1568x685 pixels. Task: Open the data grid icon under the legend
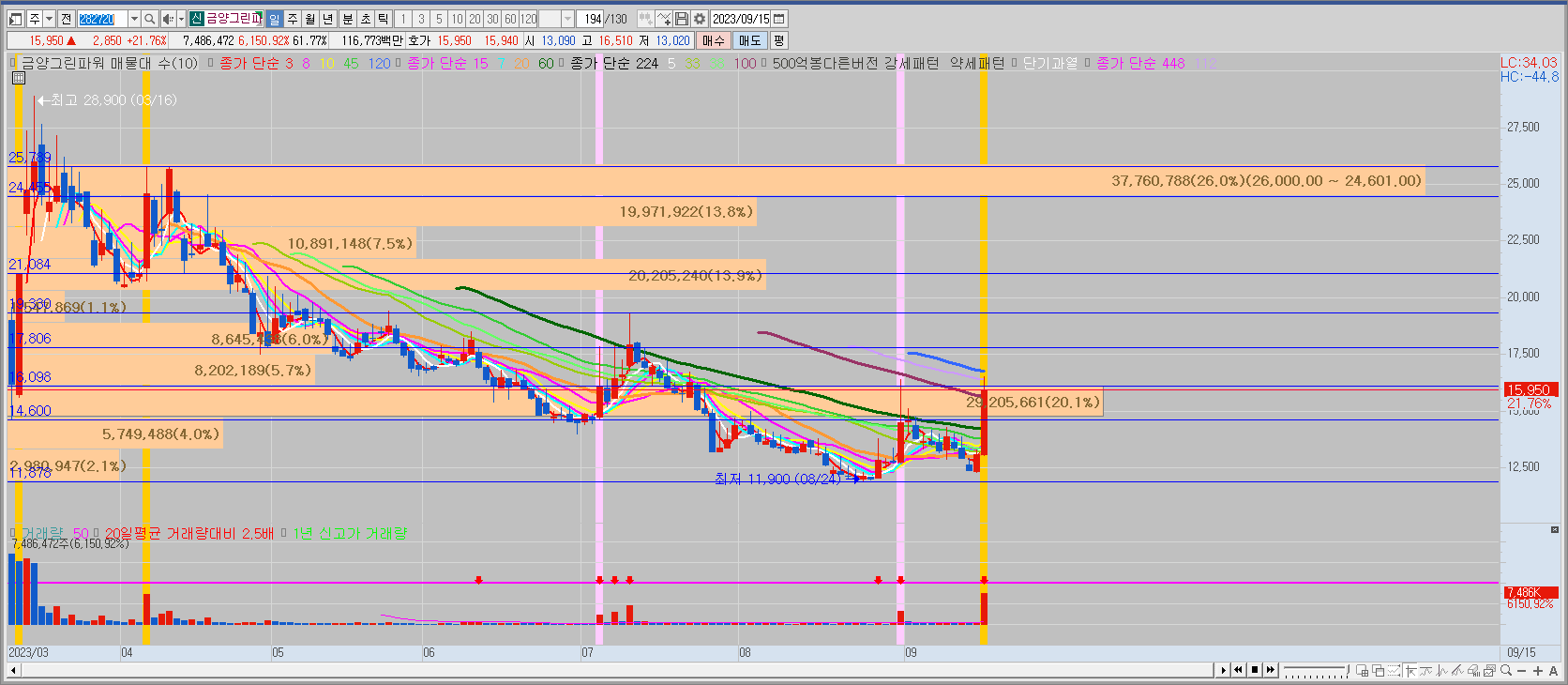point(19,78)
